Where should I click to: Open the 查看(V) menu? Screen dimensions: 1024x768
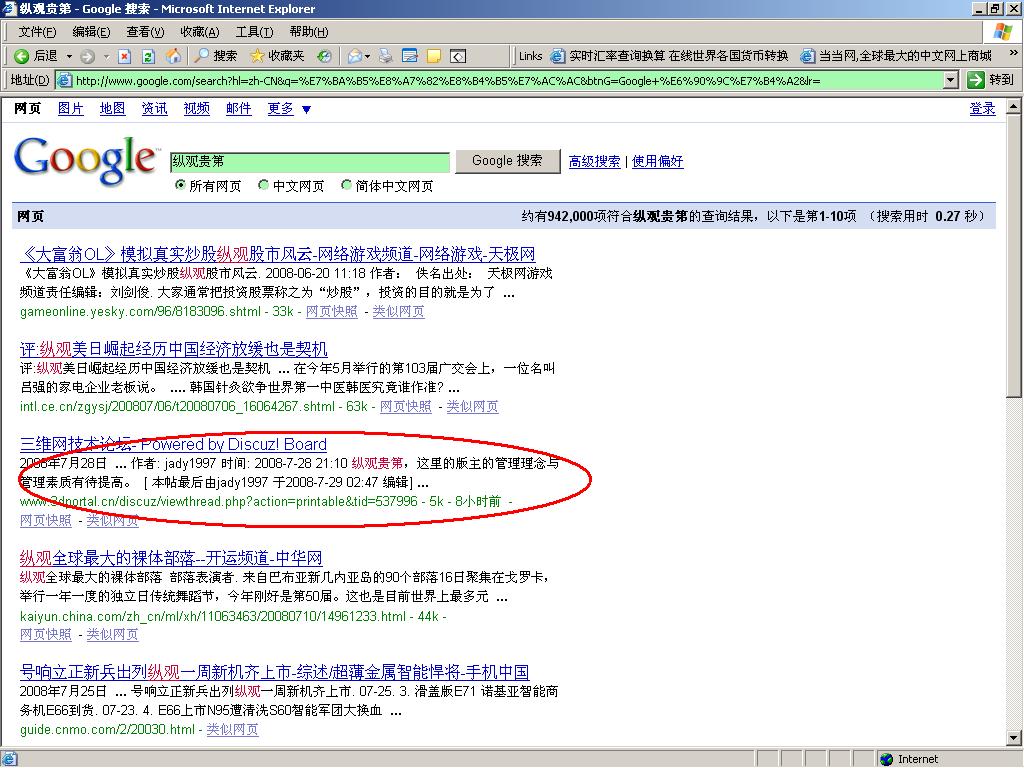(x=145, y=32)
